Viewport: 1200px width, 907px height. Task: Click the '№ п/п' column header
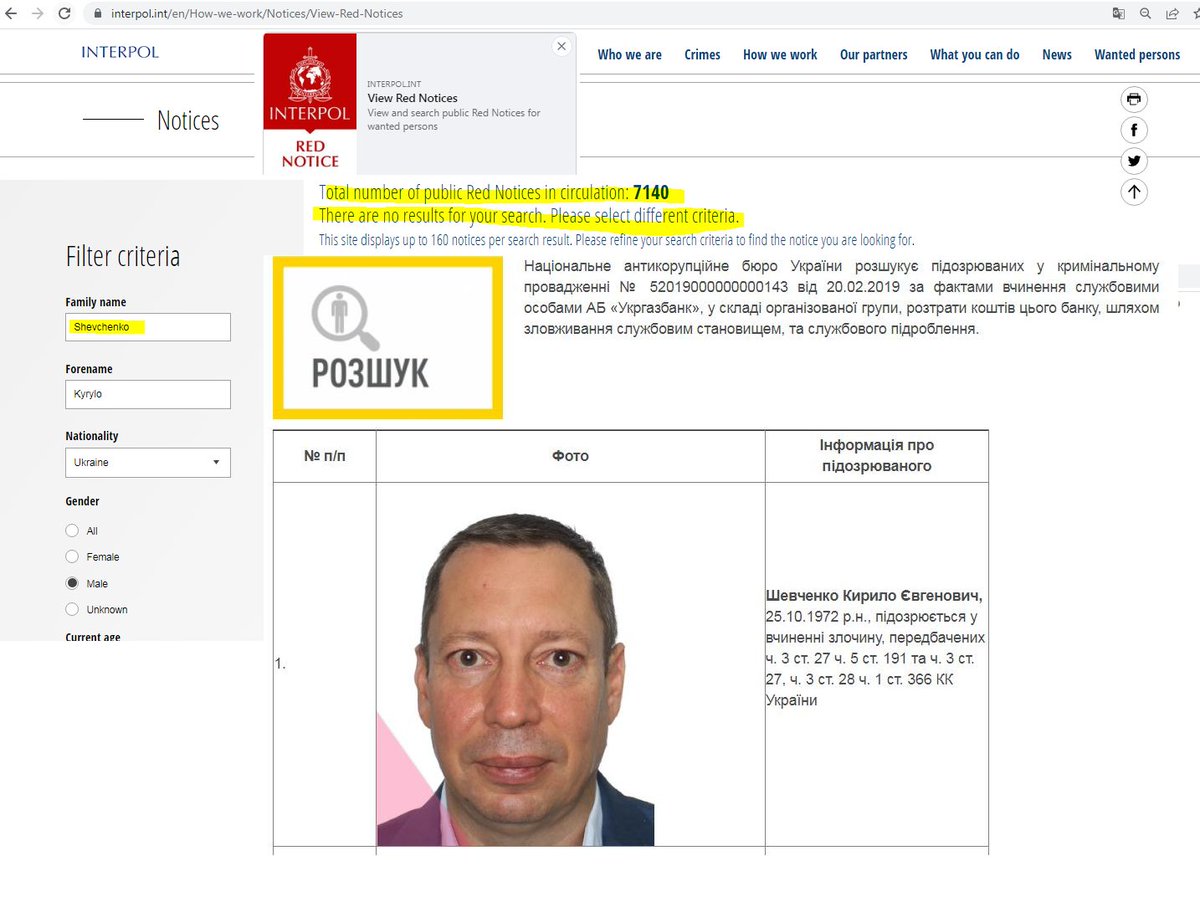[324, 456]
